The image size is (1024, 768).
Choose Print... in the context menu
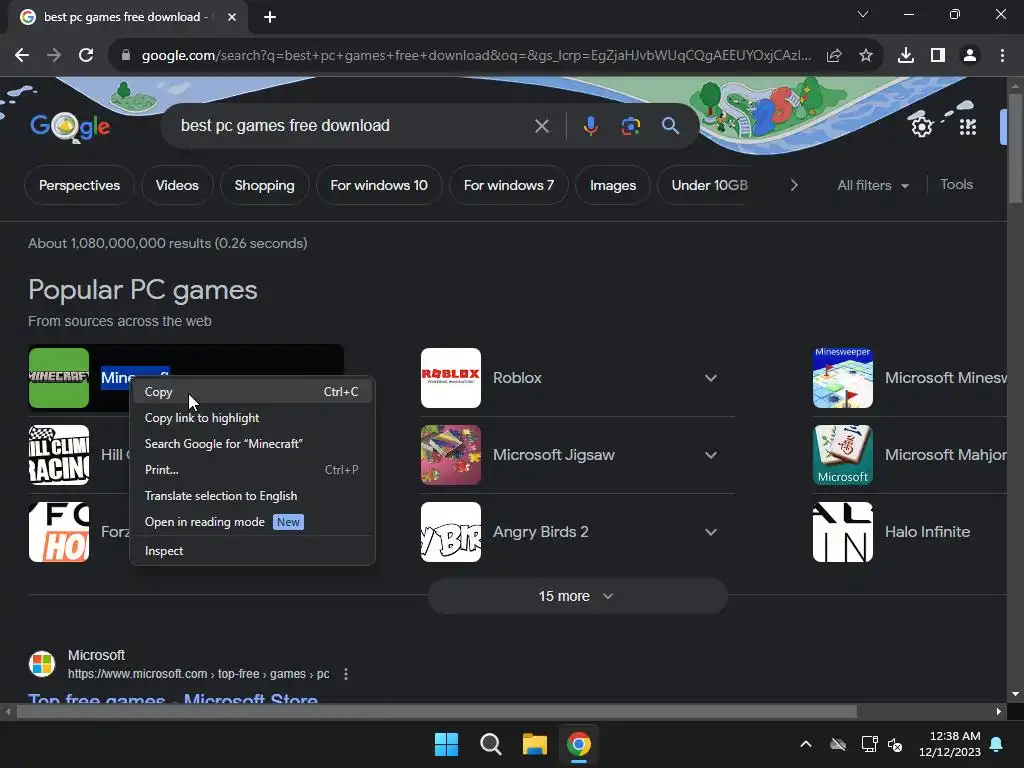[x=251, y=470]
